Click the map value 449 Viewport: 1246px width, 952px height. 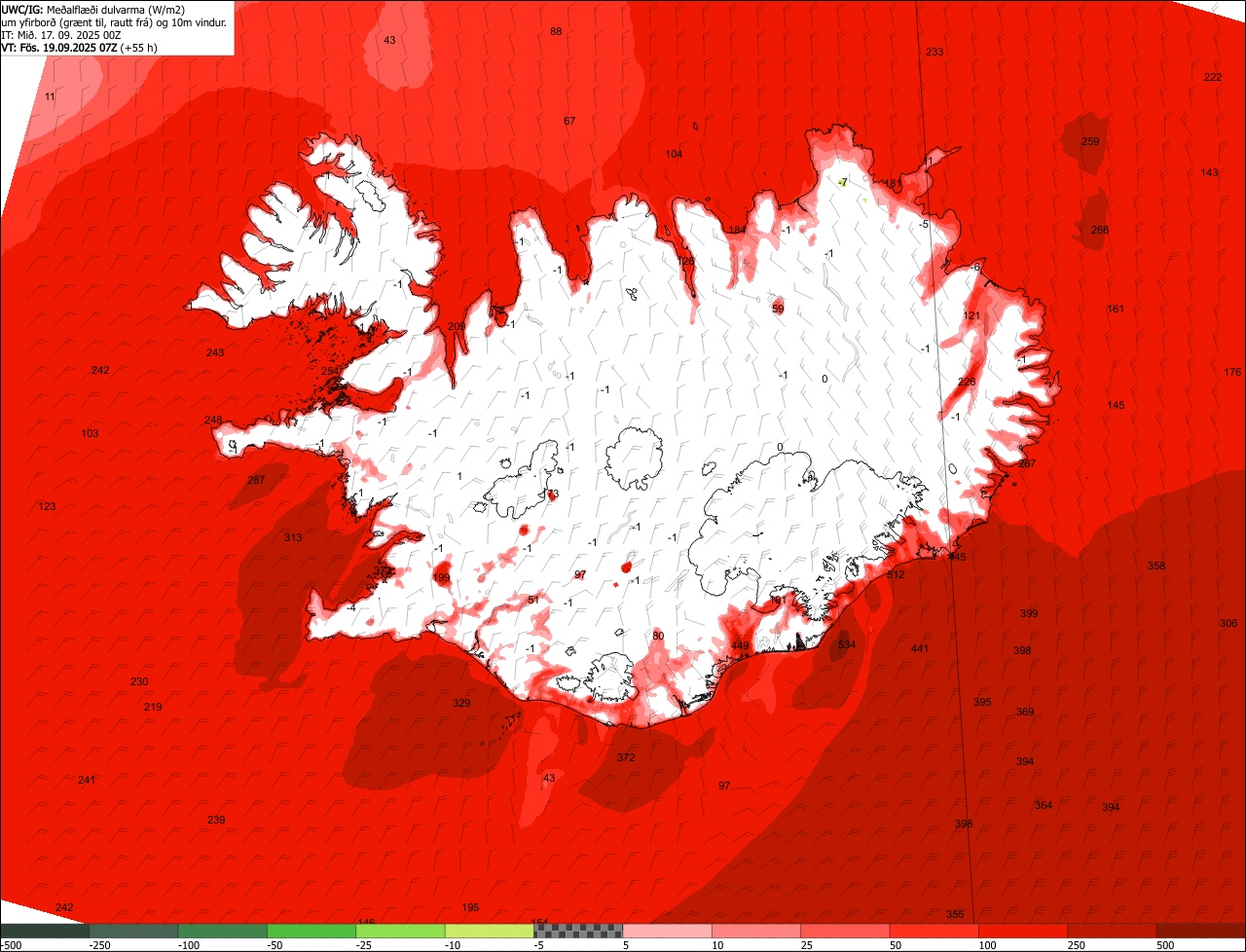pos(740,646)
